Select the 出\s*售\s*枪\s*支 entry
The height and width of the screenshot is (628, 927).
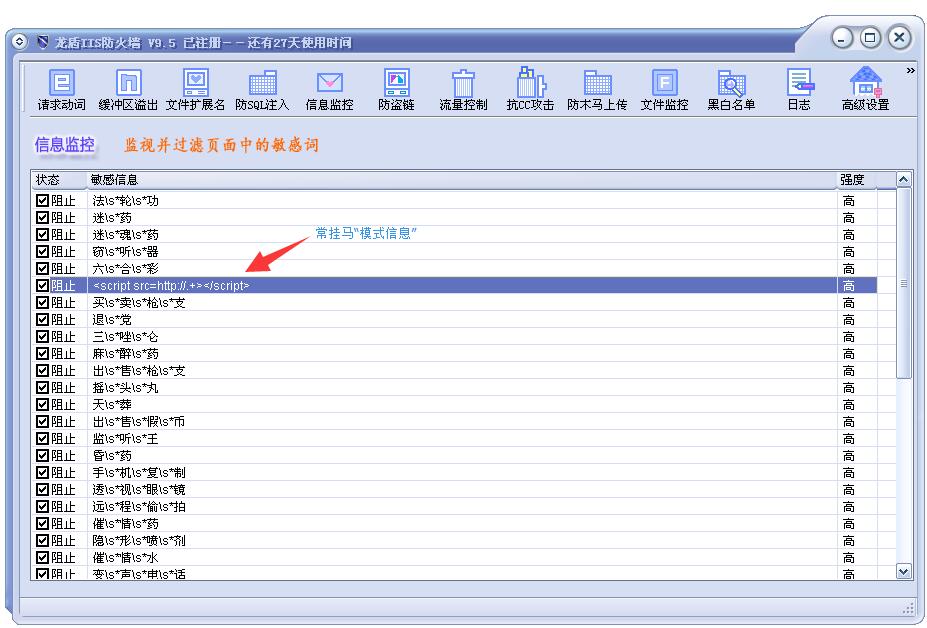pyautogui.click(x=139, y=371)
